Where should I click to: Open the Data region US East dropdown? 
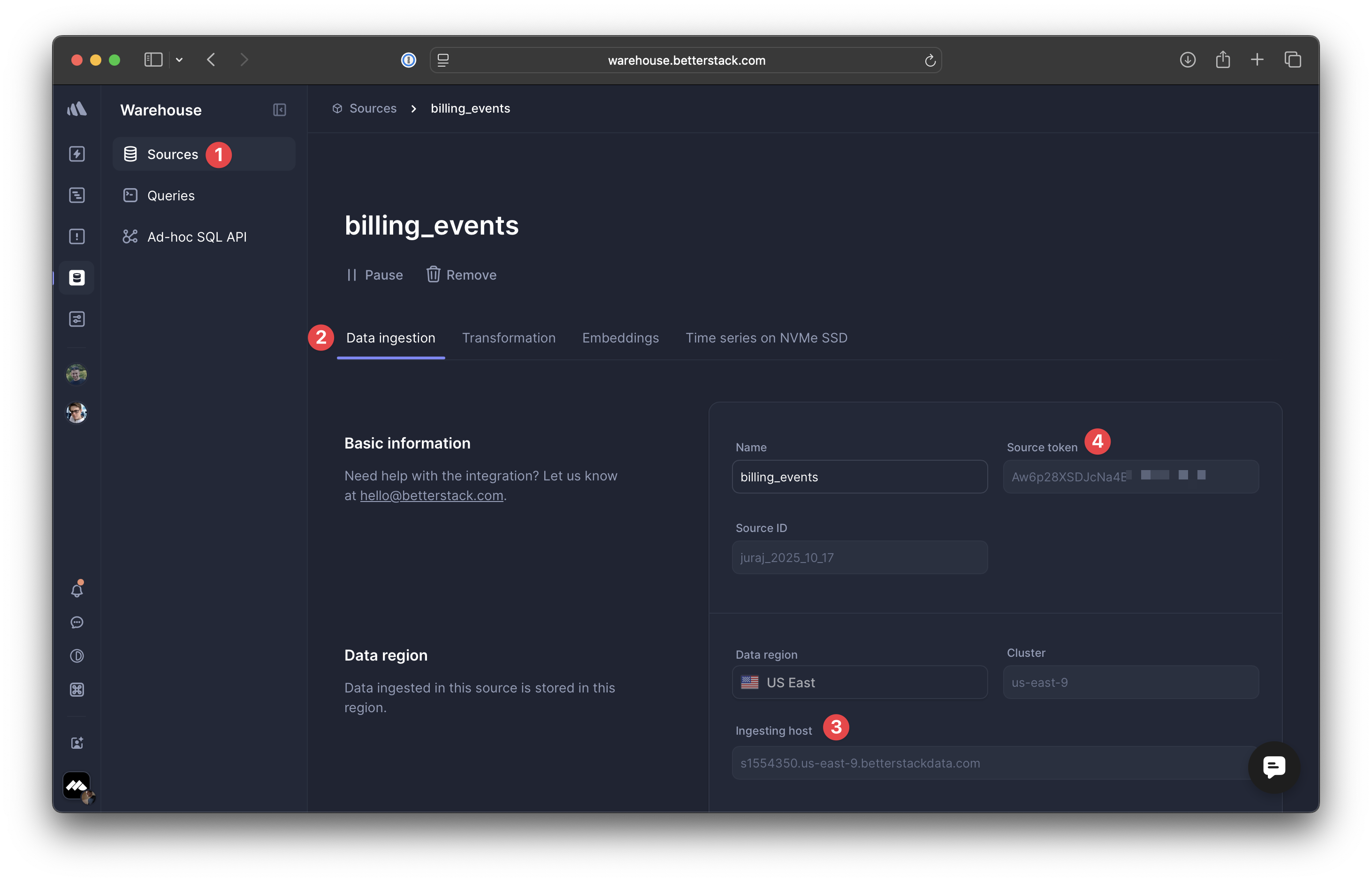point(859,682)
